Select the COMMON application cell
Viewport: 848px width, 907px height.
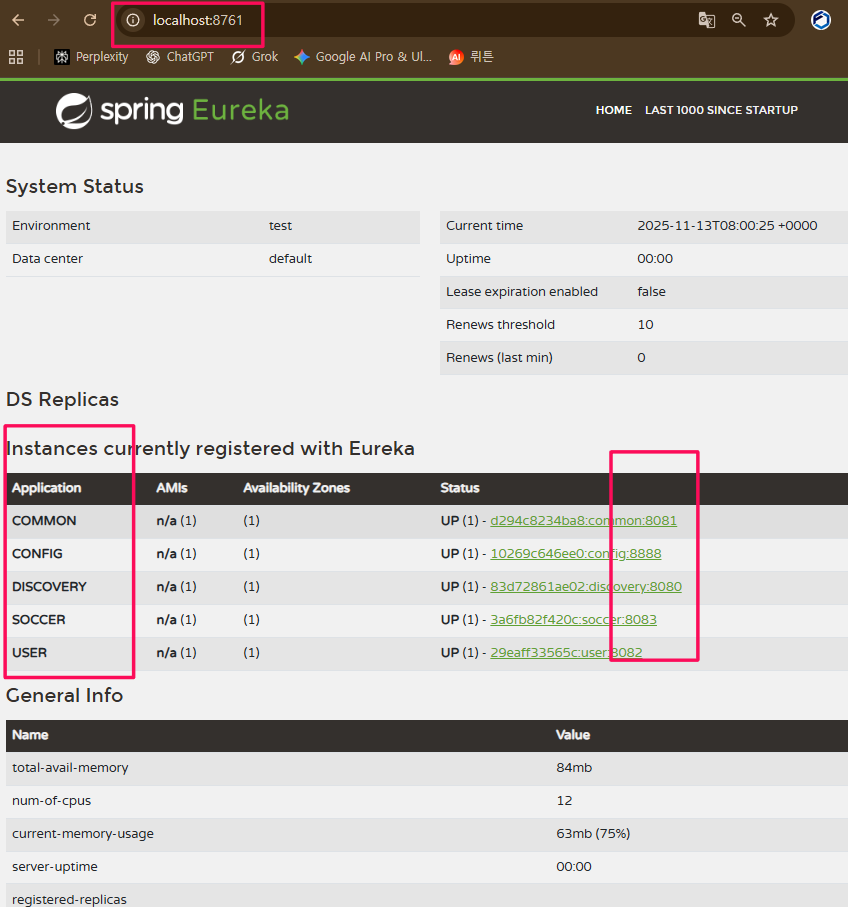coord(44,521)
